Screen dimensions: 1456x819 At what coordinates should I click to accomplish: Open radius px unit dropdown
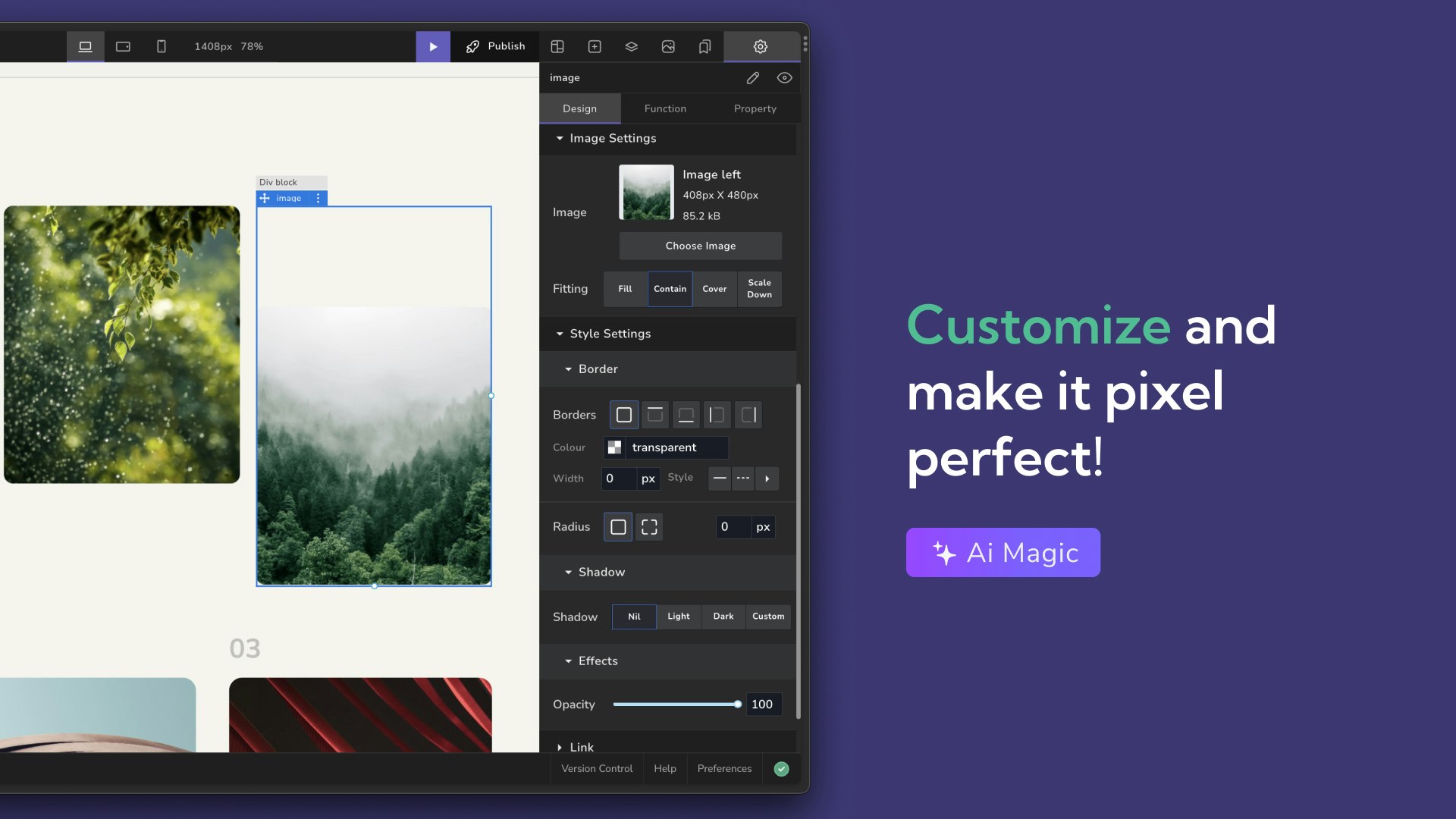pos(763,527)
